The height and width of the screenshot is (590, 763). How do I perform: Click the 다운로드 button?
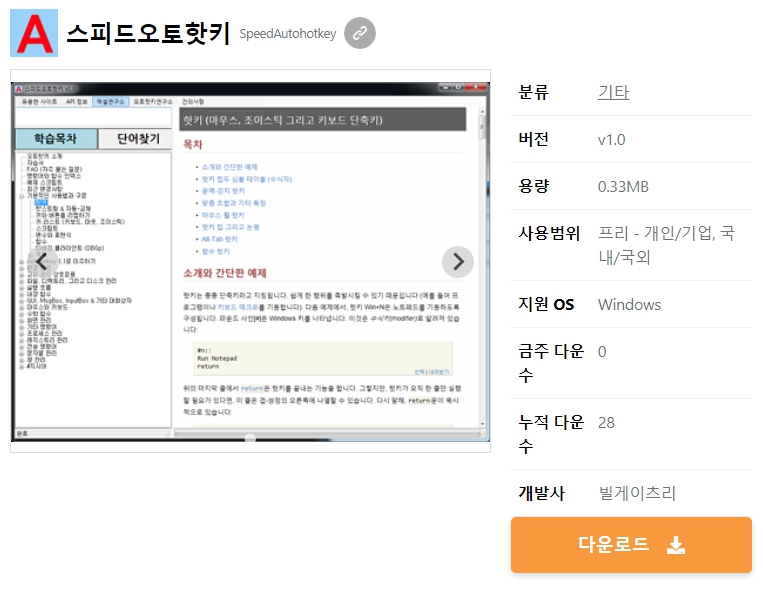tap(631, 545)
